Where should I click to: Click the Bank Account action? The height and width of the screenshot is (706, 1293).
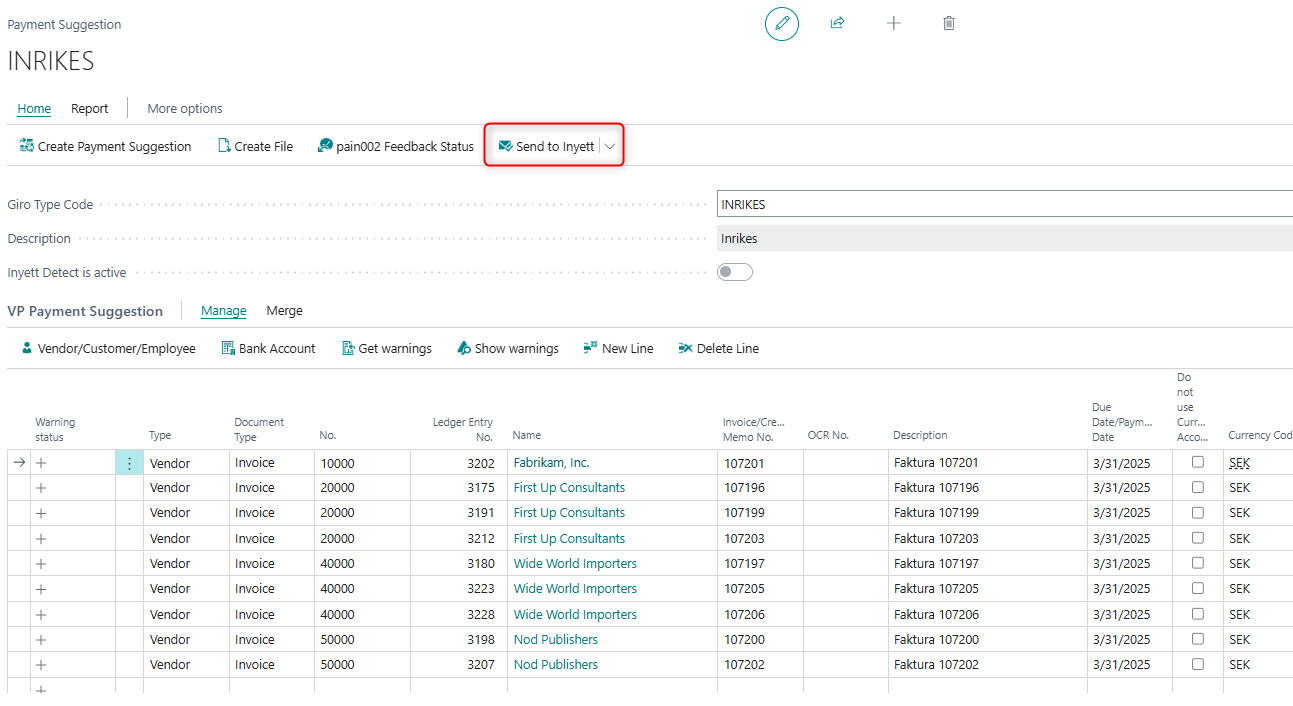point(268,348)
